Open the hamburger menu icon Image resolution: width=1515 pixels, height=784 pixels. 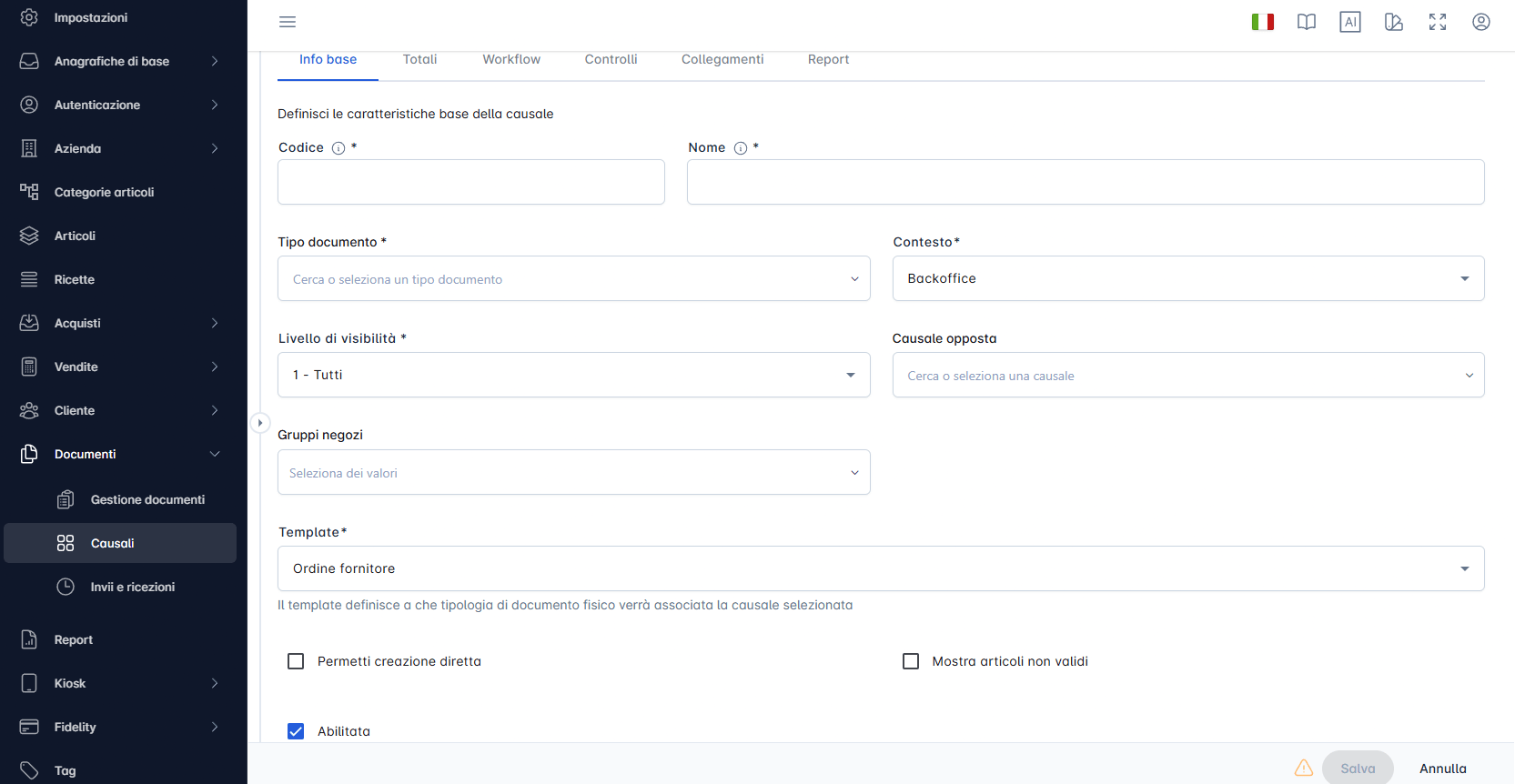tap(288, 22)
